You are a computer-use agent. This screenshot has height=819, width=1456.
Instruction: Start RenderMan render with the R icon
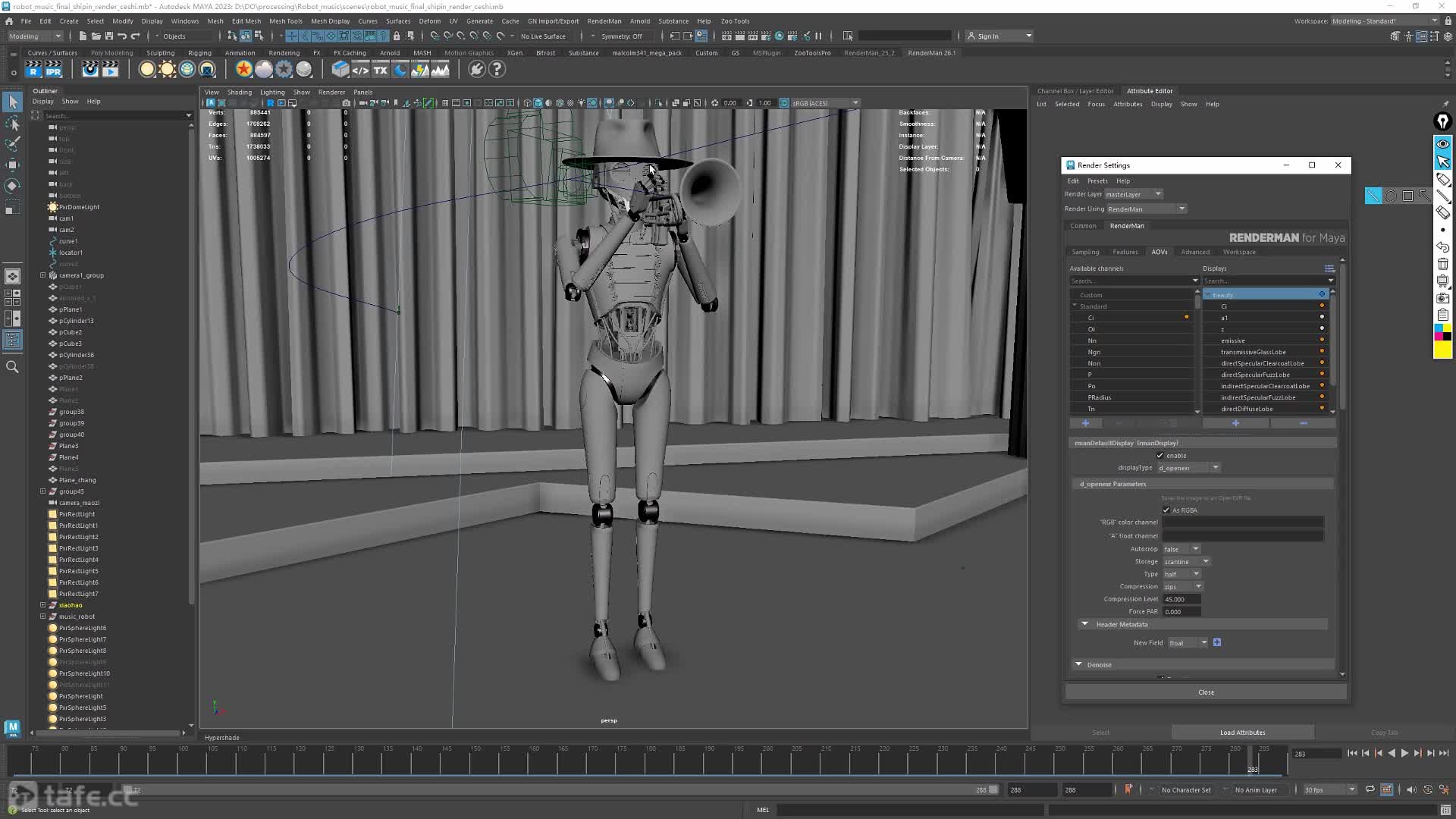[33, 70]
